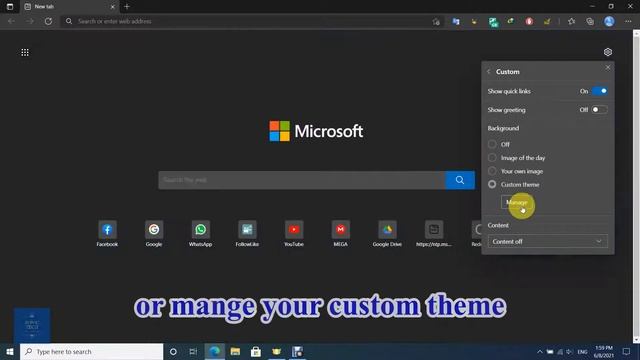Click the browser refresh button
The width and height of the screenshot is (640, 360).
(48, 21)
